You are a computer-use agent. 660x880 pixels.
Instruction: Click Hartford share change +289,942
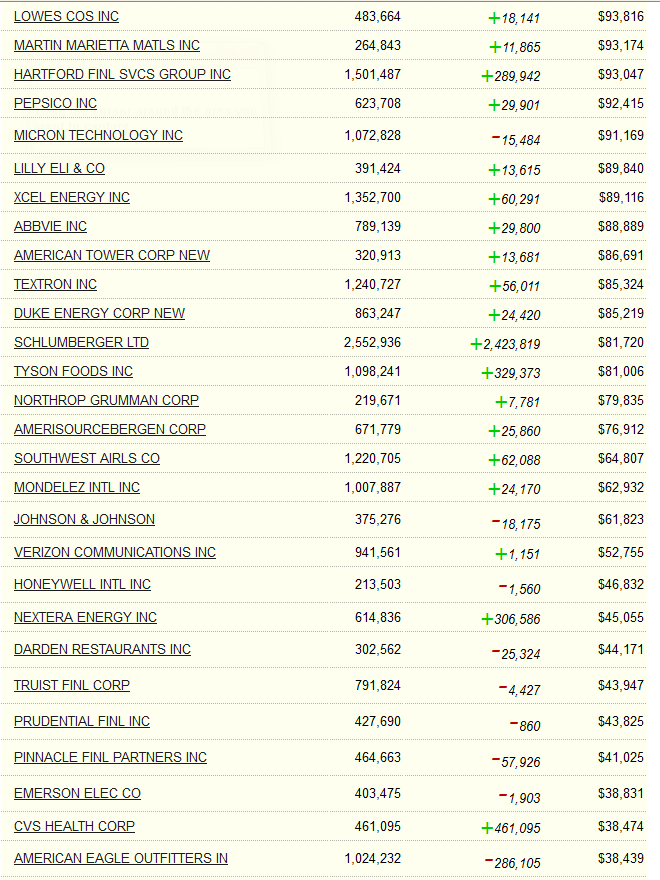click(x=511, y=76)
